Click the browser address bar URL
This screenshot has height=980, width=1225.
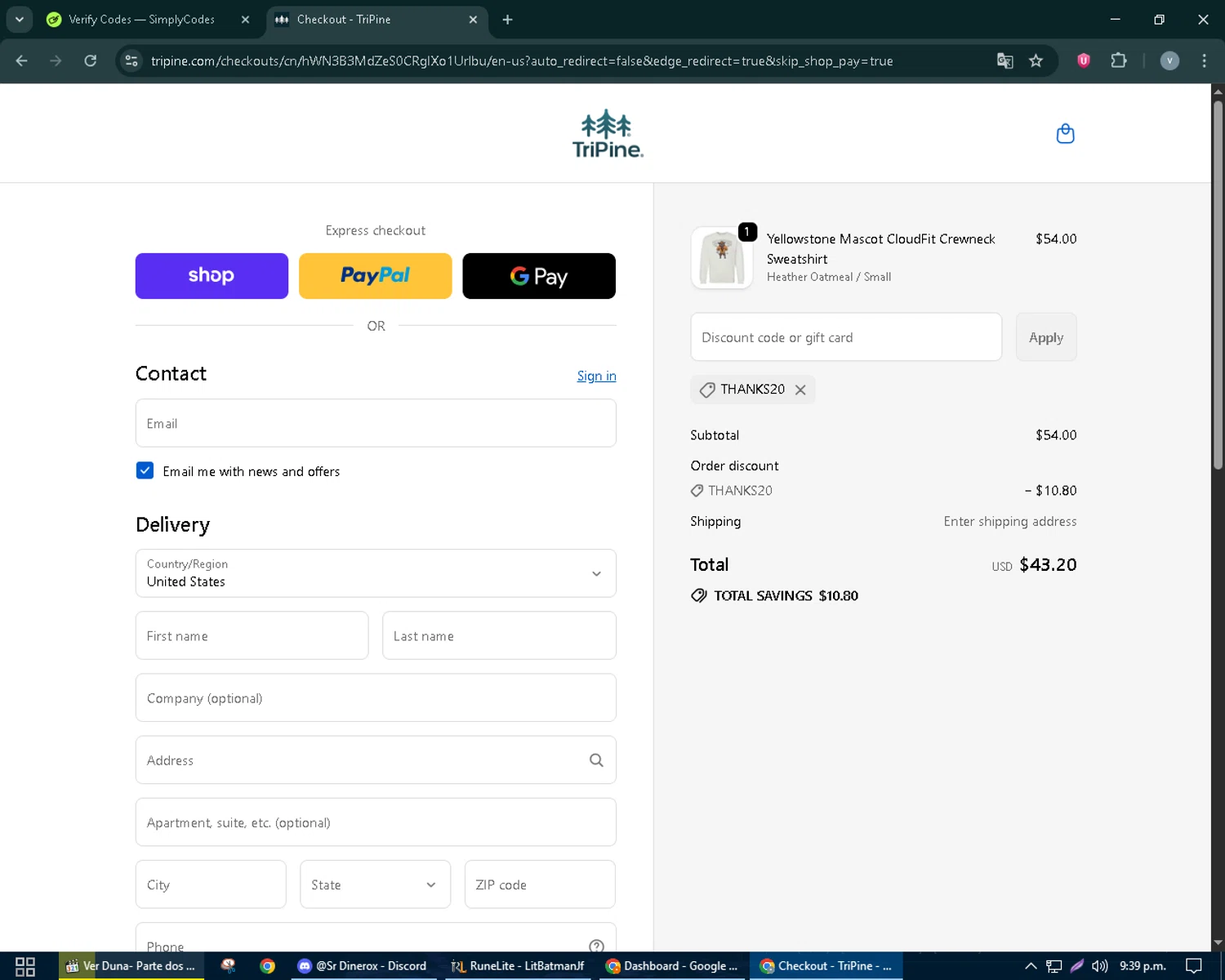pyautogui.click(x=522, y=61)
